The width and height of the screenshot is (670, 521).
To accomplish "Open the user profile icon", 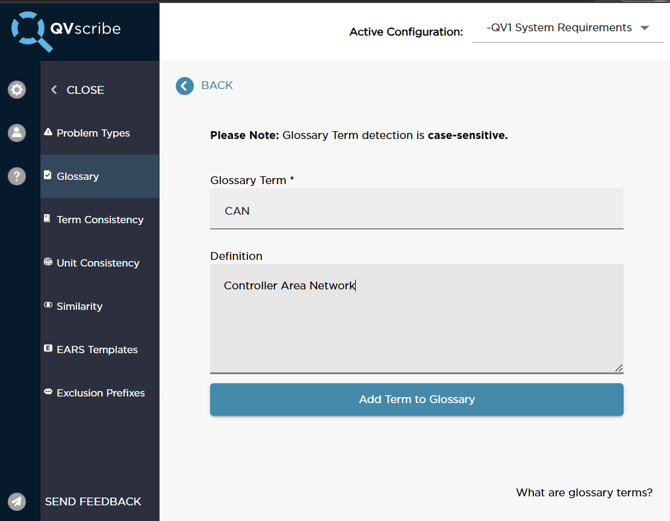I will tap(17, 133).
